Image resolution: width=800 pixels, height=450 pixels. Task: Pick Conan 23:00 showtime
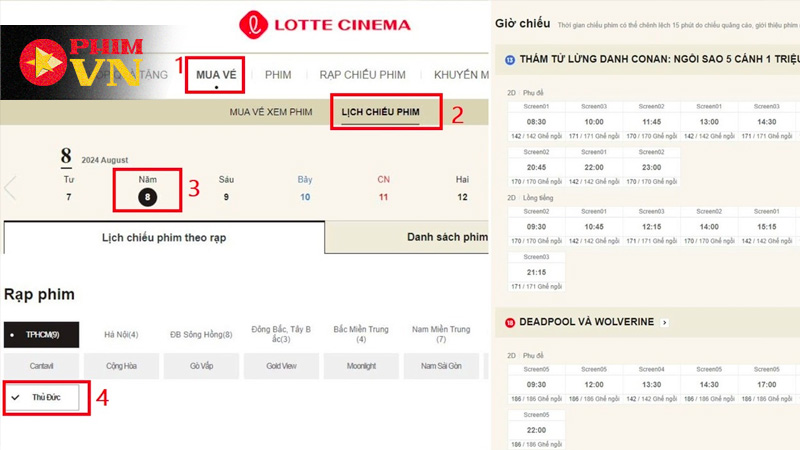652,167
